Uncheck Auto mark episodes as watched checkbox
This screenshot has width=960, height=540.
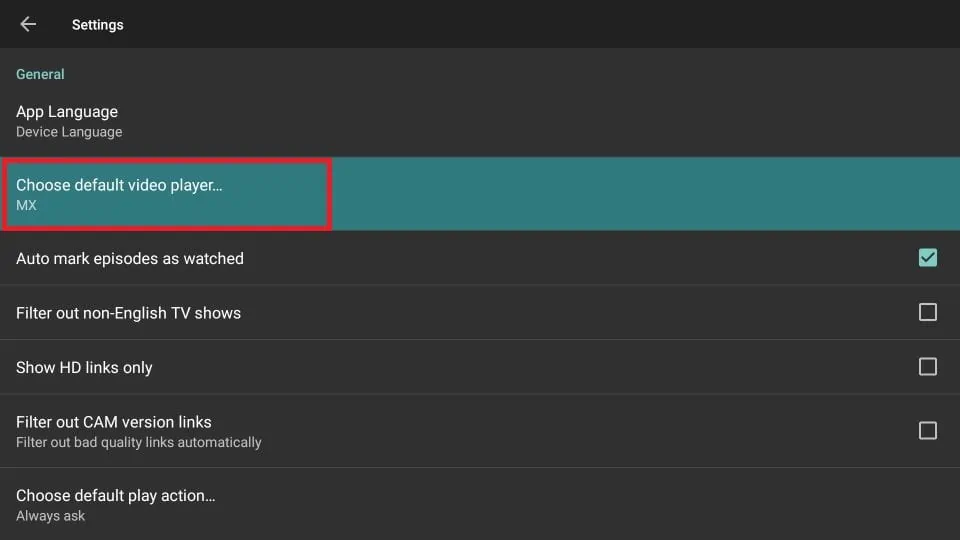(927, 258)
